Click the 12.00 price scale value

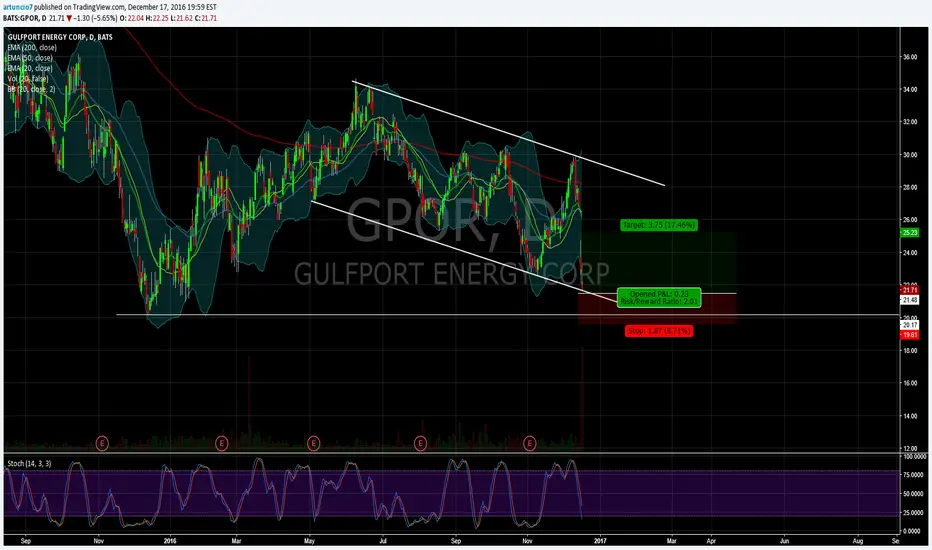[910, 448]
